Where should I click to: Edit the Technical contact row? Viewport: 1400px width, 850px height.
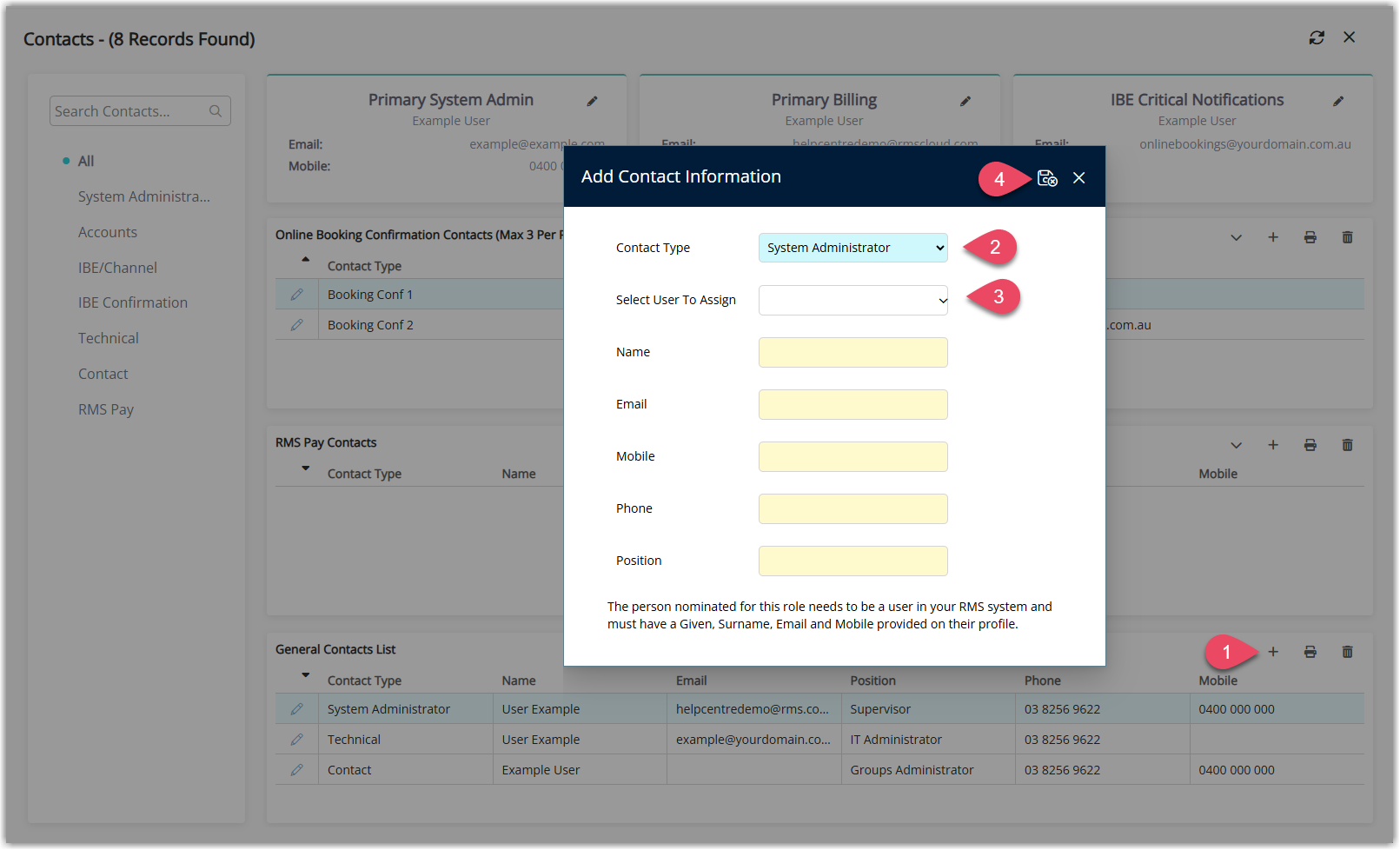[x=297, y=740]
